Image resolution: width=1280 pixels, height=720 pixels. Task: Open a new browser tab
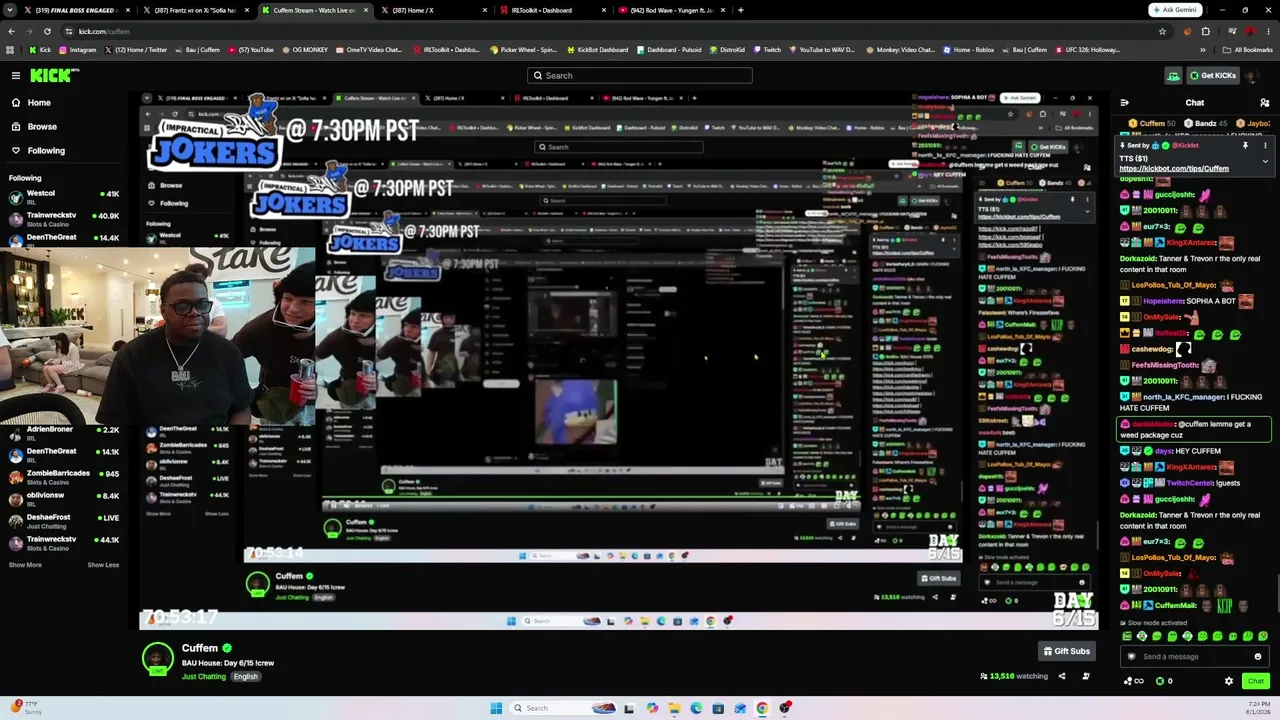click(x=740, y=10)
